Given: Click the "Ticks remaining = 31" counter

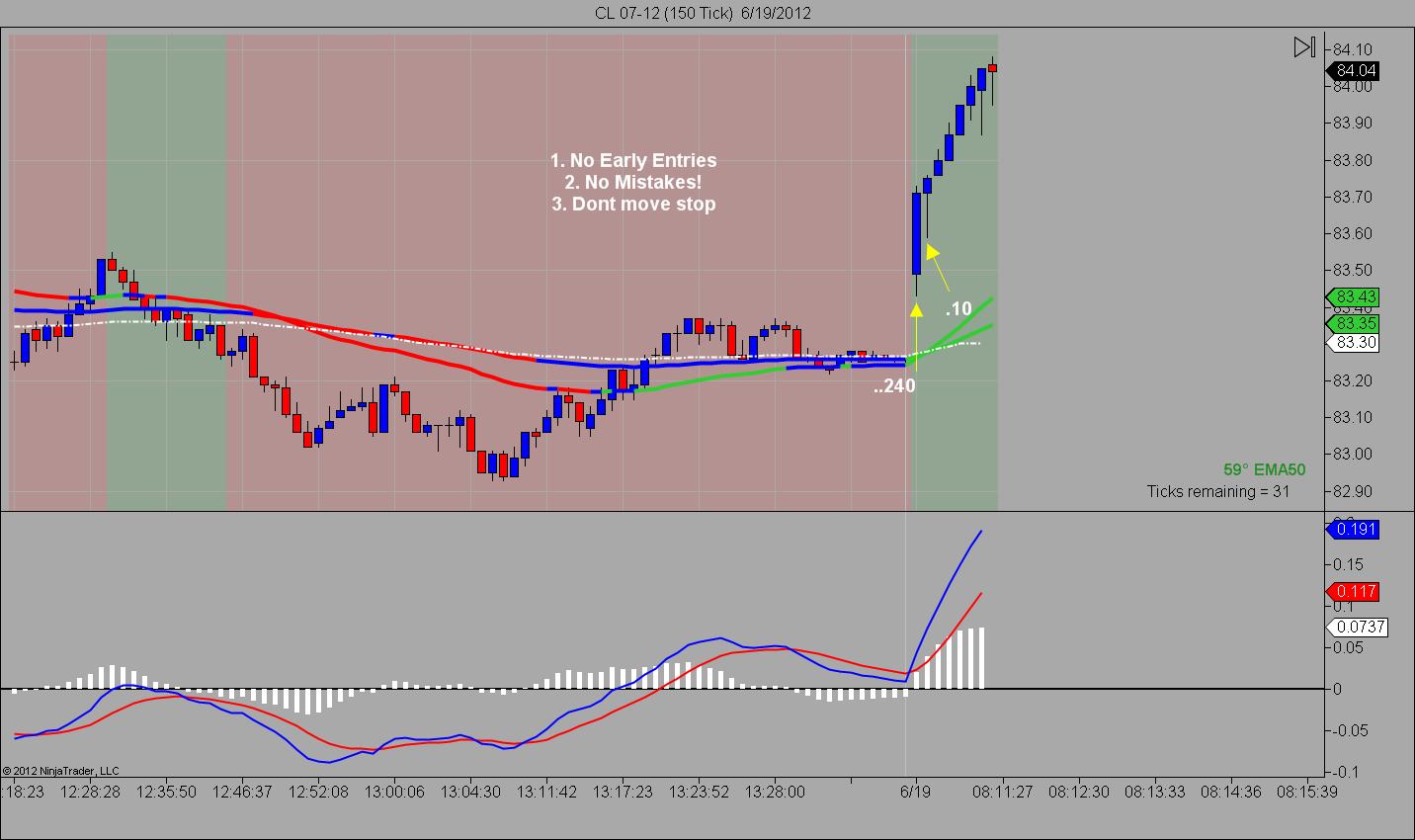Looking at the screenshot, I should 1218,491.
